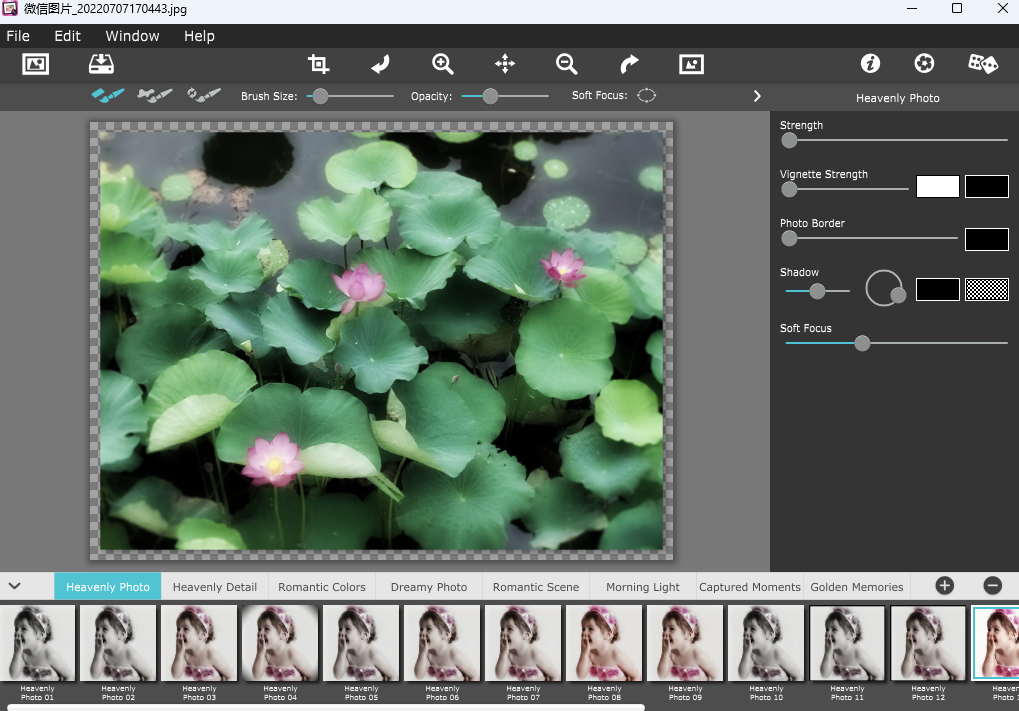Switch to the Romantic Colors tab

coord(322,587)
